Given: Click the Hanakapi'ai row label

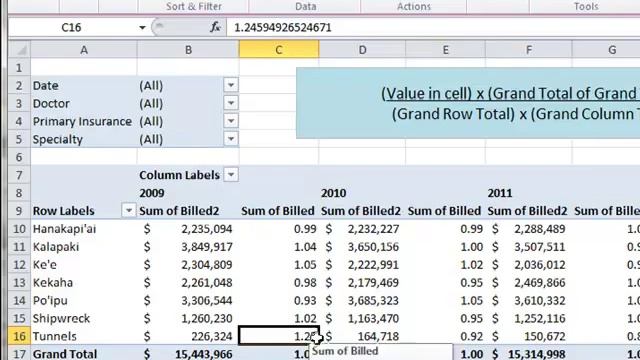Looking at the screenshot, I should (64, 229).
